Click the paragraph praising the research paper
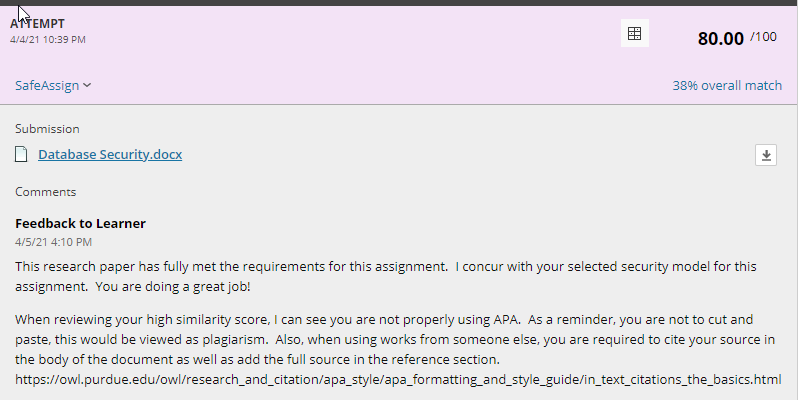 click(x=386, y=276)
